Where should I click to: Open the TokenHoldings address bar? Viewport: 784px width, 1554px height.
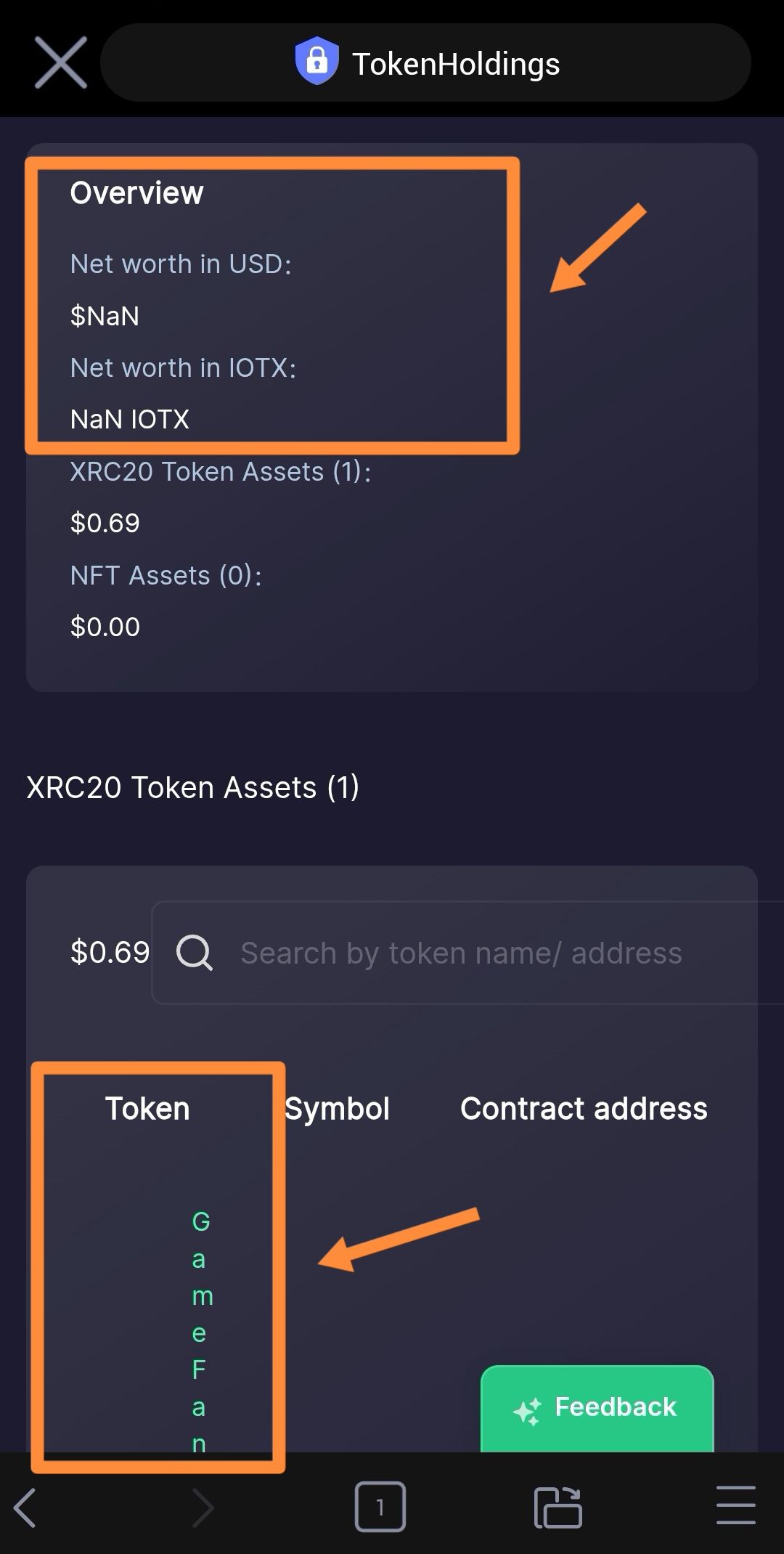click(425, 62)
